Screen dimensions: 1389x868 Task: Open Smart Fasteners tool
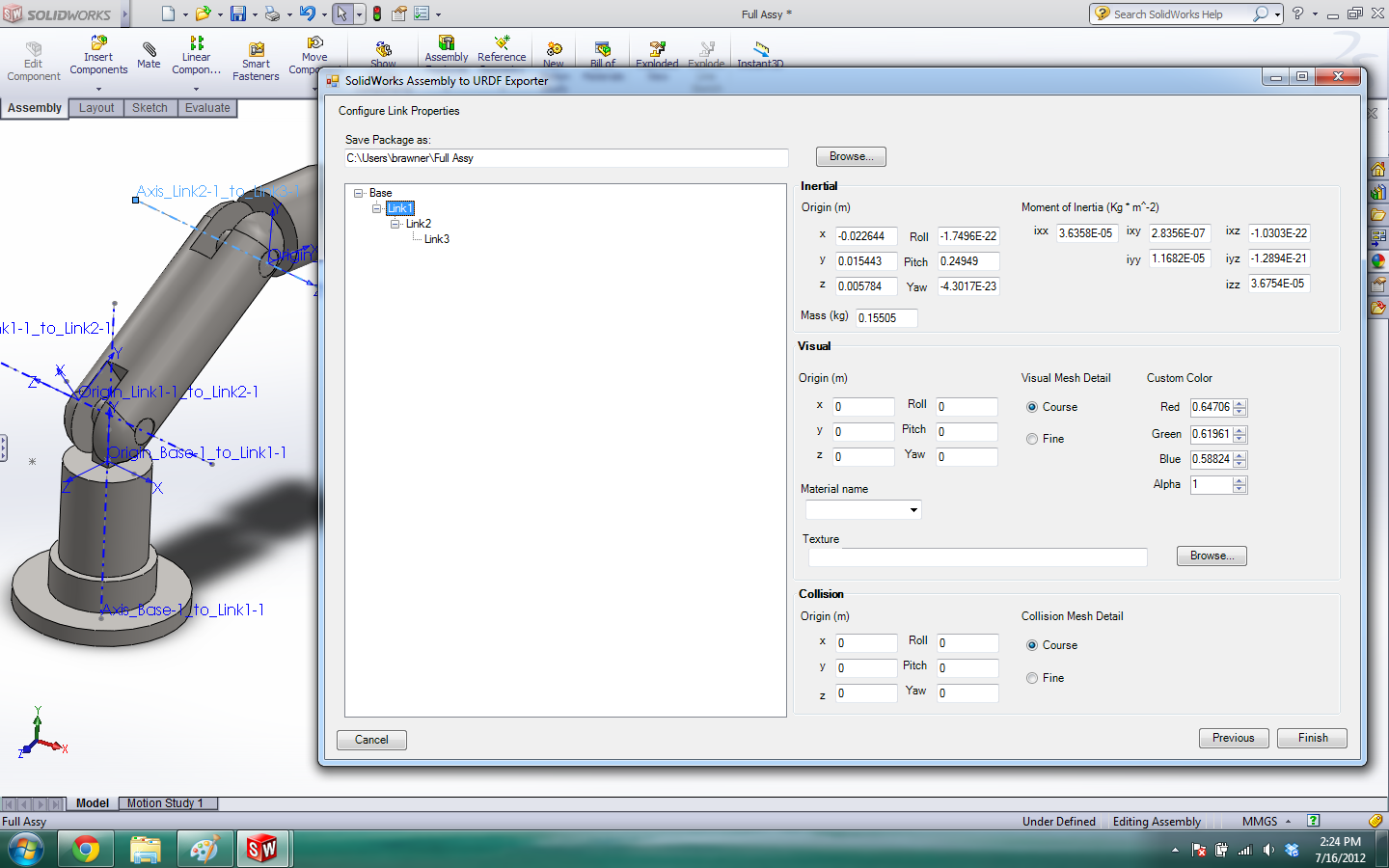pos(256,62)
